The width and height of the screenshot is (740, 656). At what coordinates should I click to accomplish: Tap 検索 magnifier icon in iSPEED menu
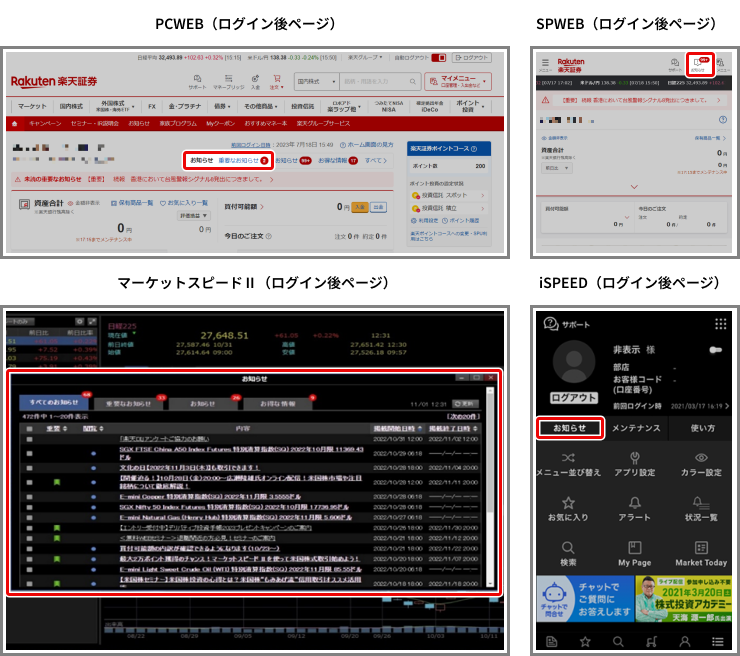coord(568,547)
